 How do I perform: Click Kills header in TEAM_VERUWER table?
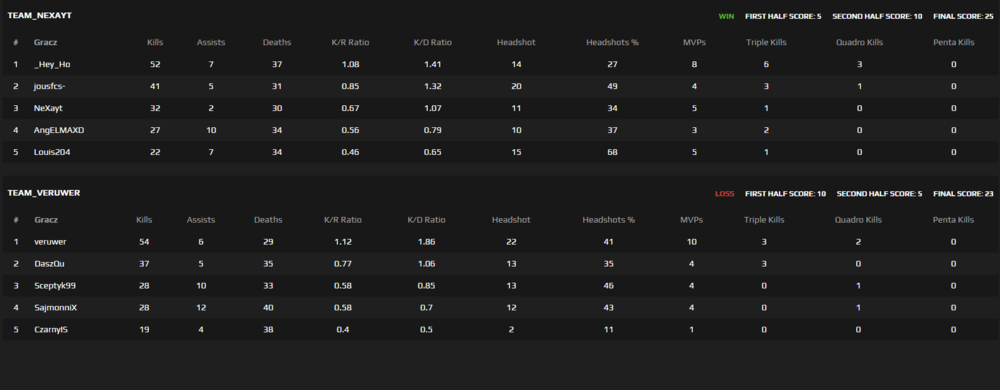click(144, 220)
